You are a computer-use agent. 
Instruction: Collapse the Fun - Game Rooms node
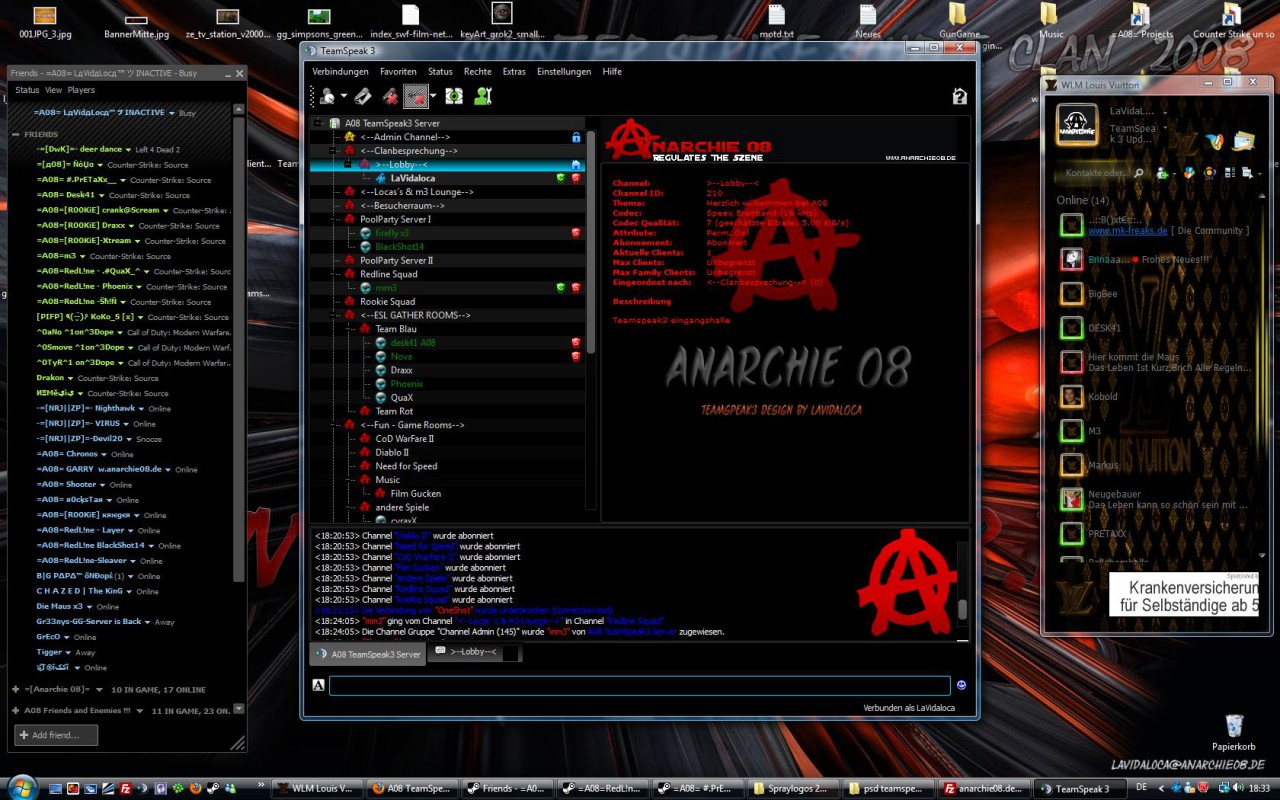(334, 425)
